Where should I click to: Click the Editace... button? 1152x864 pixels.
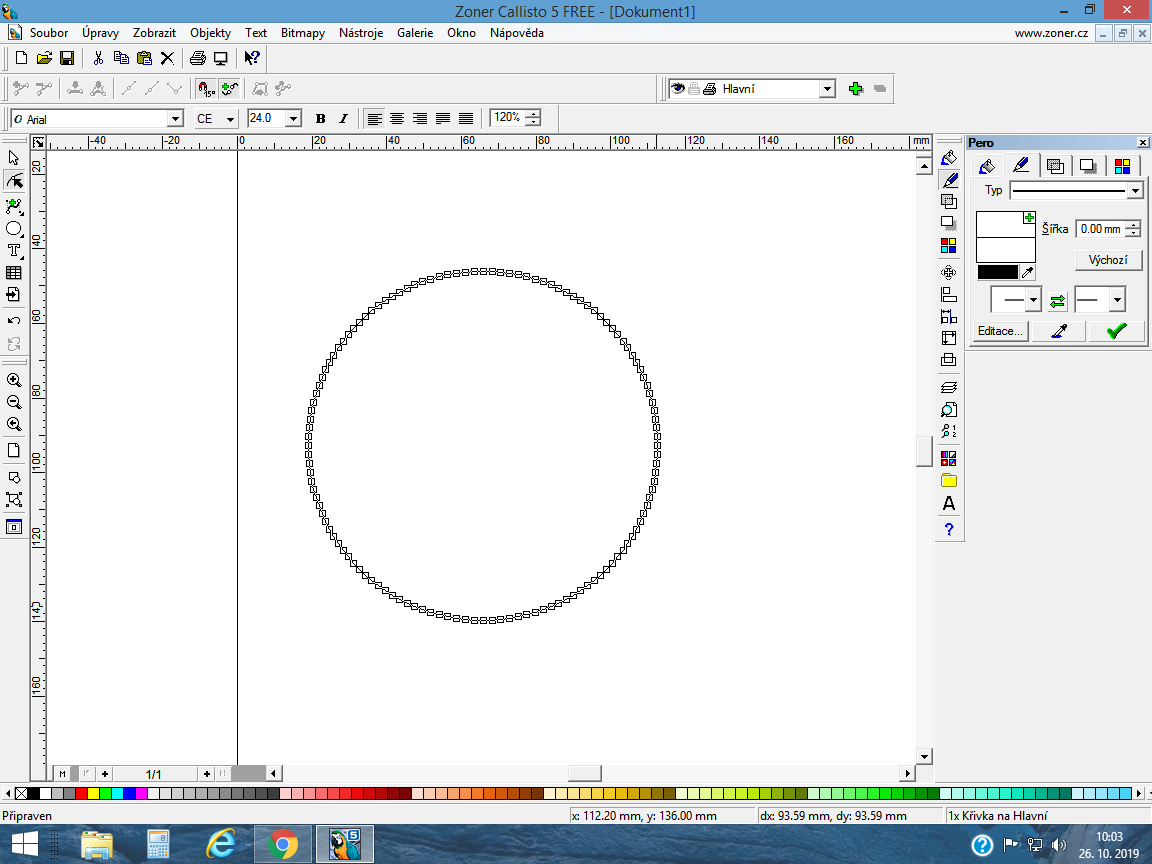point(1001,331)
